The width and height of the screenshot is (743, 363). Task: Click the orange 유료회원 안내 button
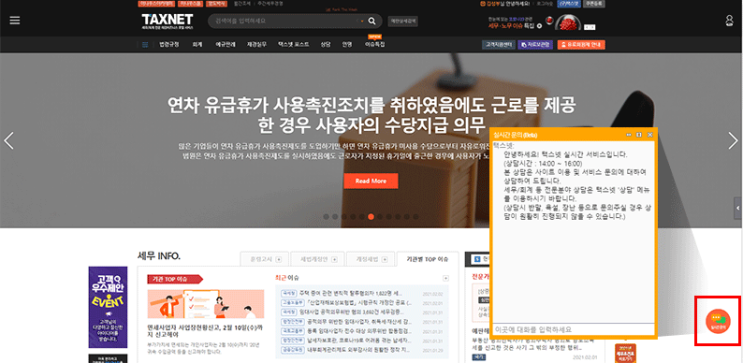point(581,45)
